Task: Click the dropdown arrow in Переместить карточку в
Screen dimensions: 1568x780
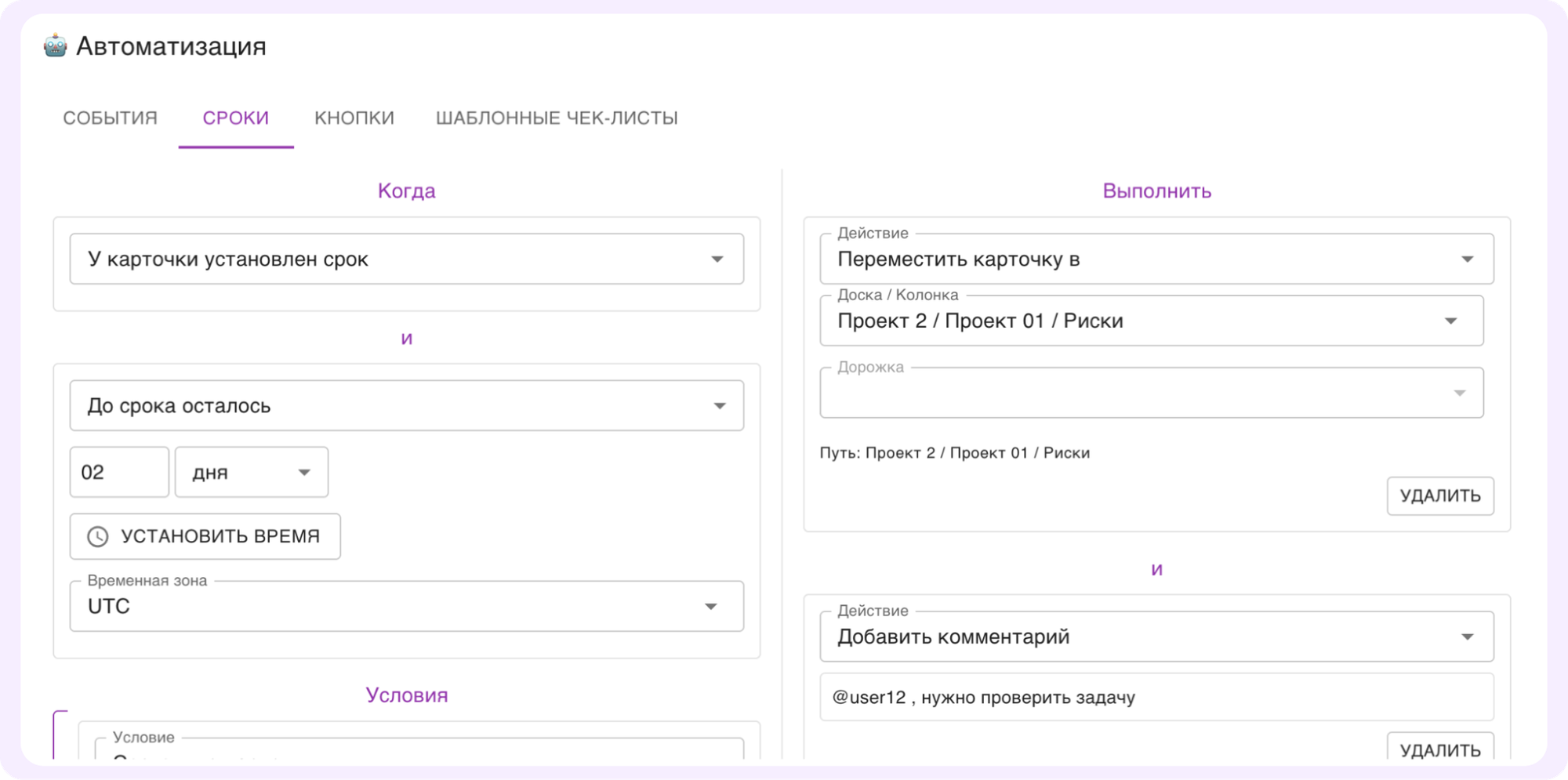Action: [1472, 259]
